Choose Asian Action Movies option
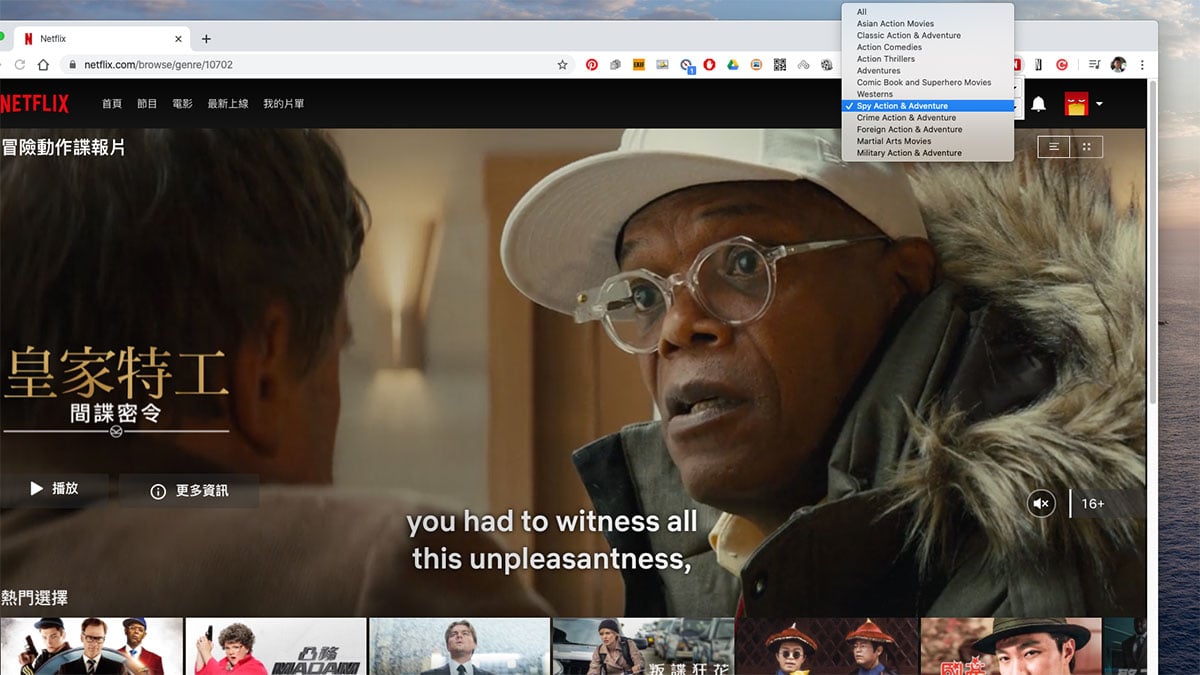This screenshot has height=675, width=1200. (x=928, y=24)
